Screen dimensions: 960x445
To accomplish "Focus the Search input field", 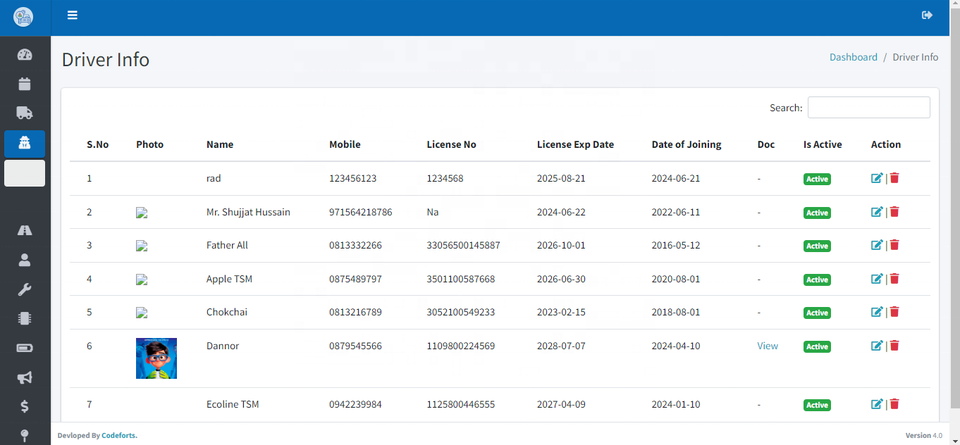I will [x=868, y=107].
